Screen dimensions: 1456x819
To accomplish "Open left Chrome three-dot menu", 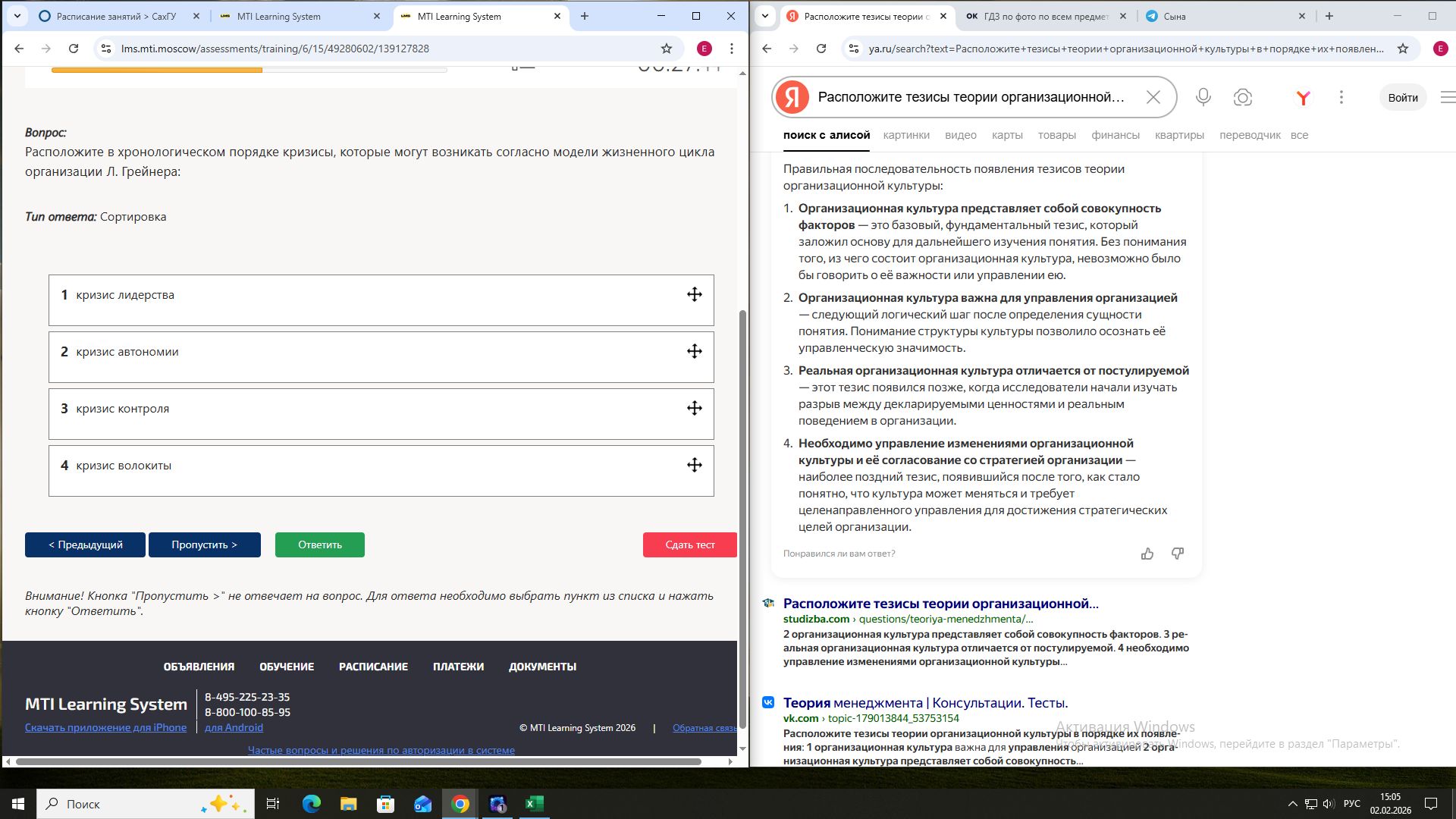I will pos(731,49).
